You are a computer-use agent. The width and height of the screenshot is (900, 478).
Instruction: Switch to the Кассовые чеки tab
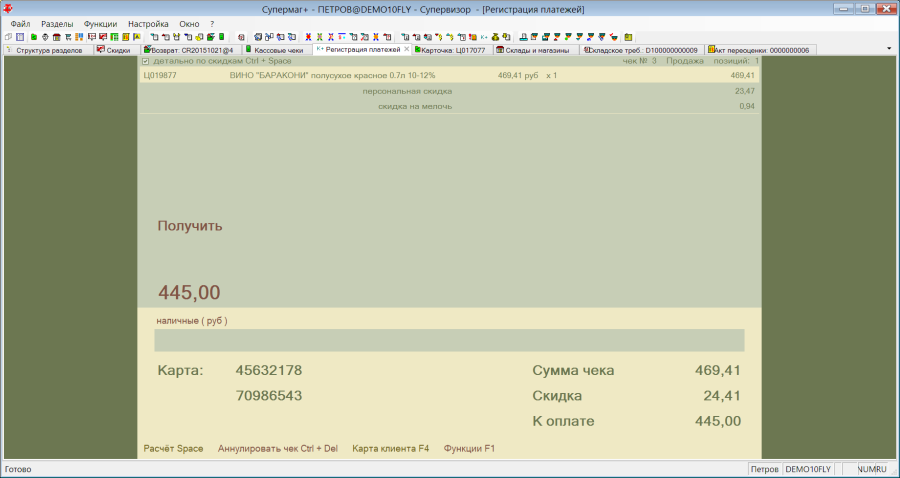[277, 50]
